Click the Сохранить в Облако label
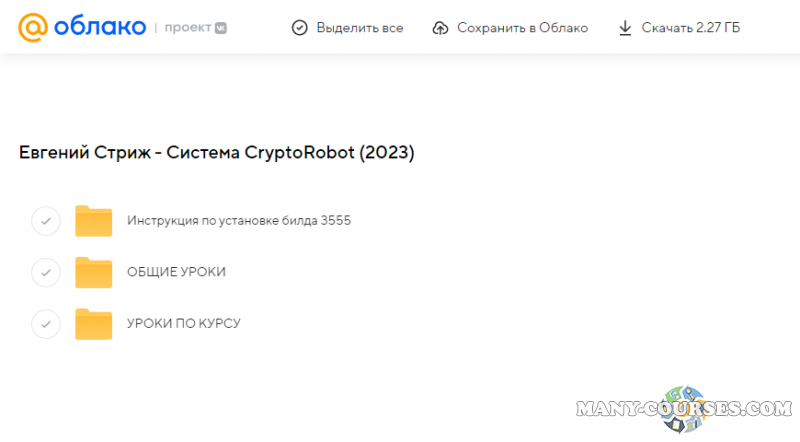Screen dimensions: 800x442 tap(522, 28)
